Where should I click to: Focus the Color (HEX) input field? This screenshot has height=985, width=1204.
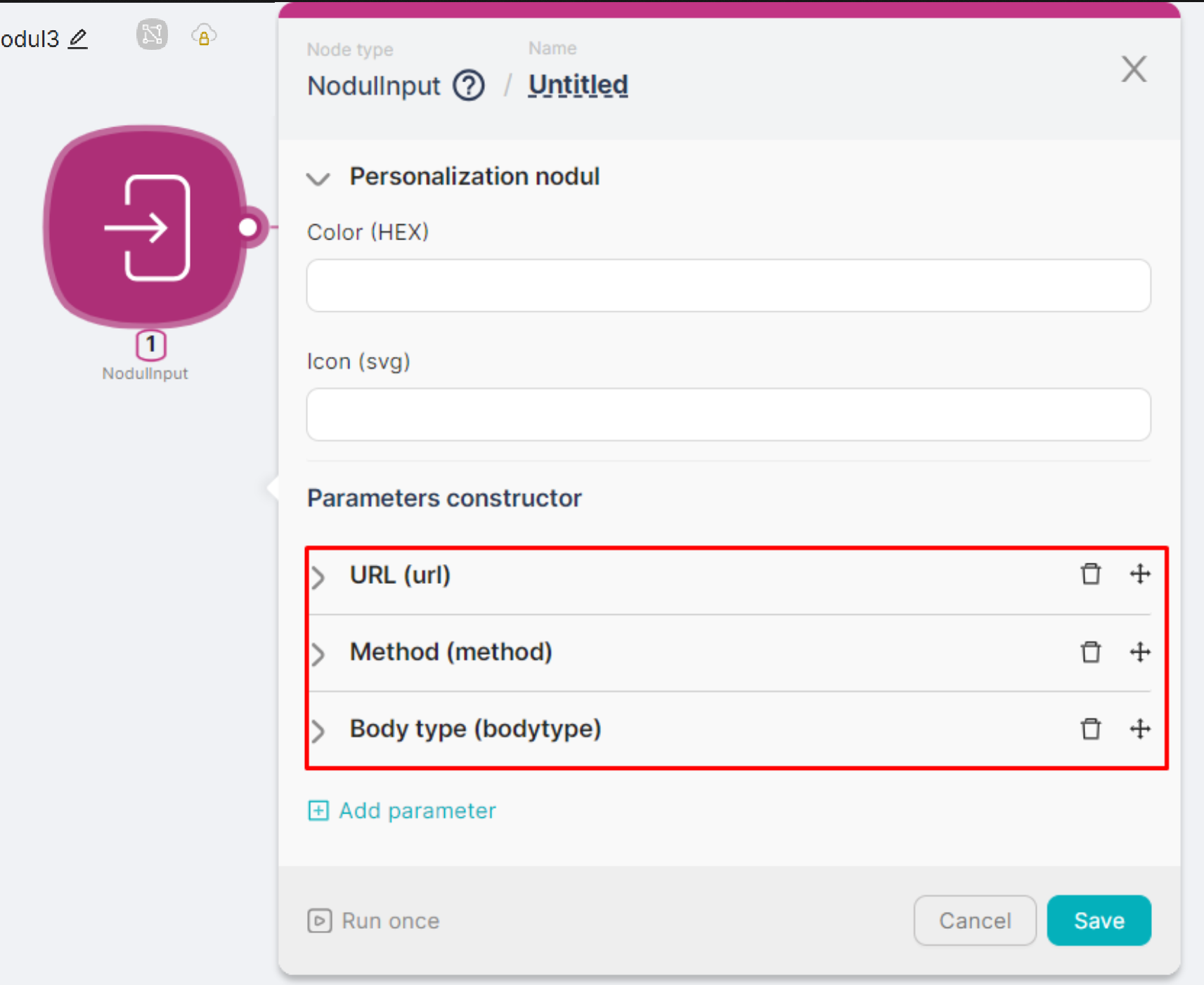click(728, 286)
